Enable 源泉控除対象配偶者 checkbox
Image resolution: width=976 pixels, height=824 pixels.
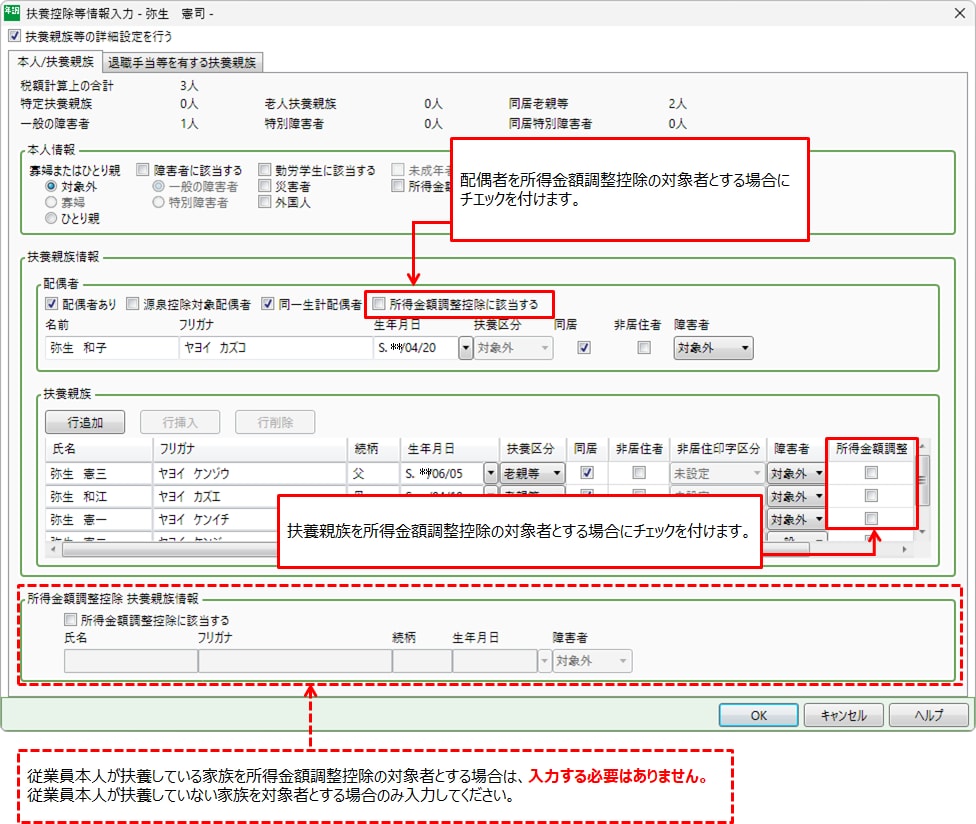click(133, 304)
